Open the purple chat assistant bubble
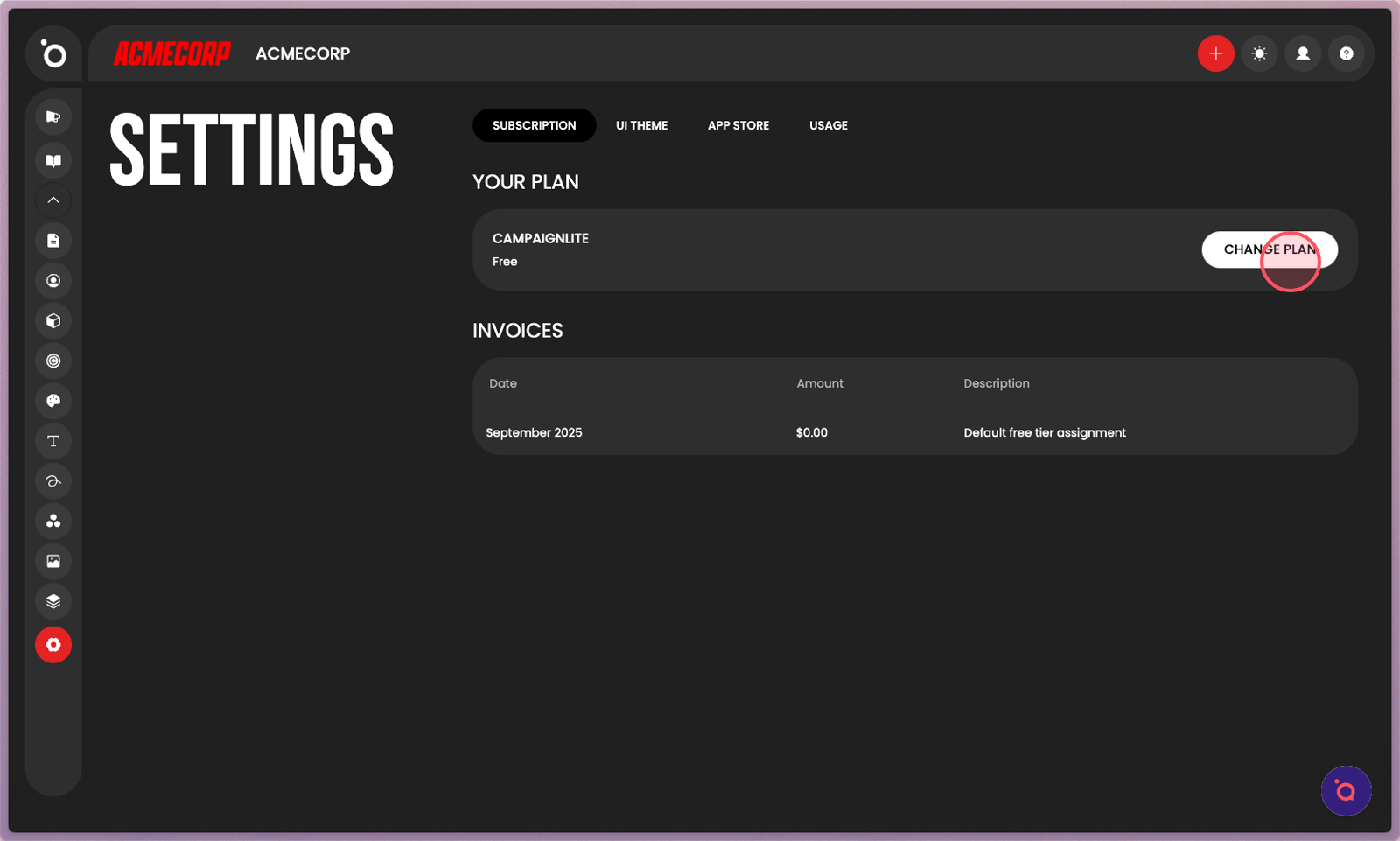The width and height of the screenshot is (1400, 841). (x=1346, y=791)
